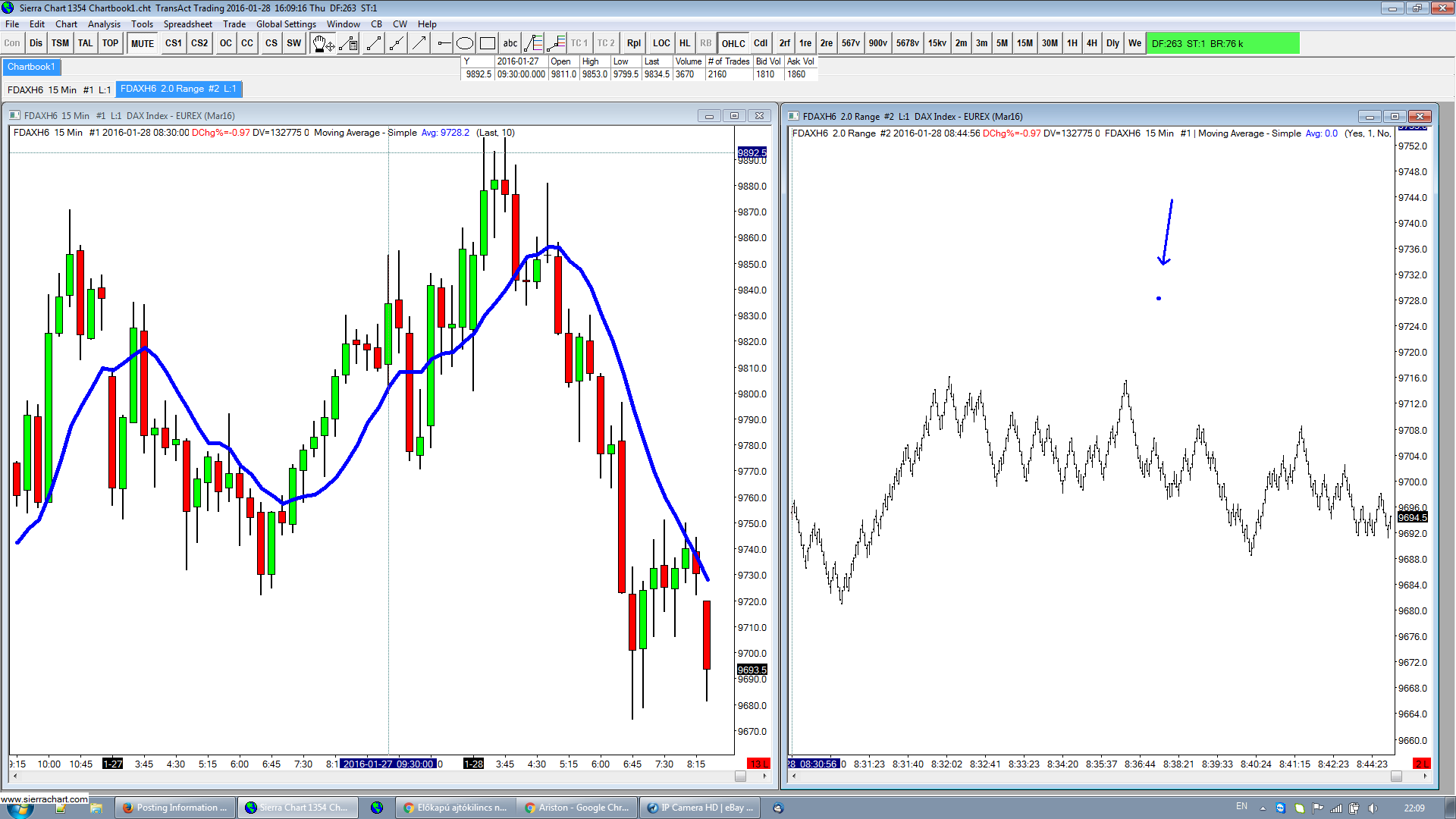Click the Dly timeframe button
Viewport: 1456px width, 819px height.
tap(1112, 43)
